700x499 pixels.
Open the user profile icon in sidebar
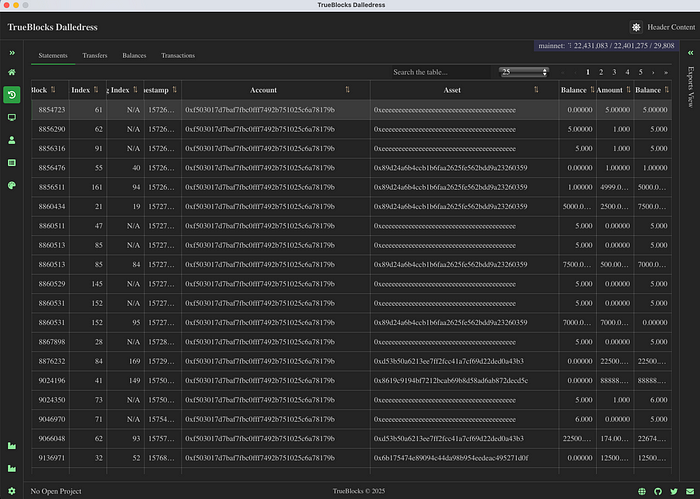pos(12,140)
